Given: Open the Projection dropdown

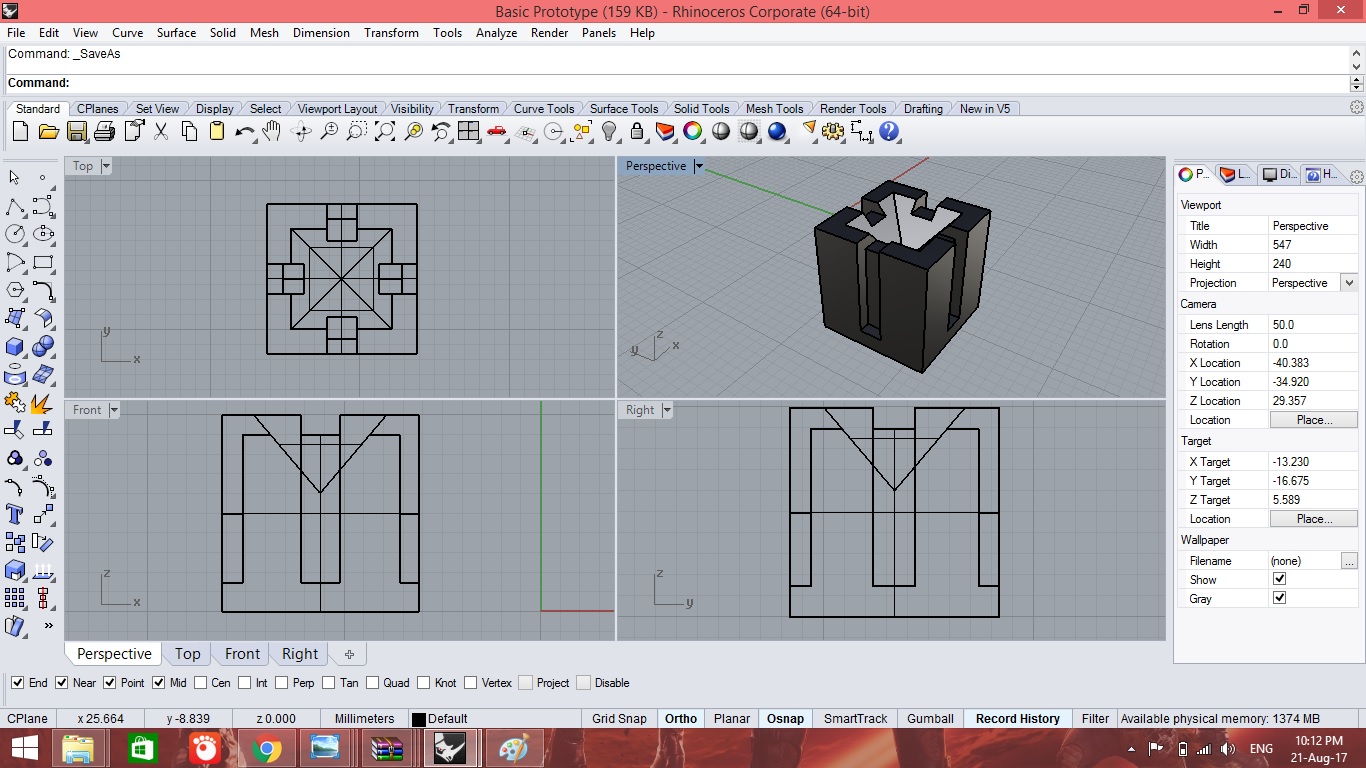Looking at the screenshot, I should (x=1349, y=283).
